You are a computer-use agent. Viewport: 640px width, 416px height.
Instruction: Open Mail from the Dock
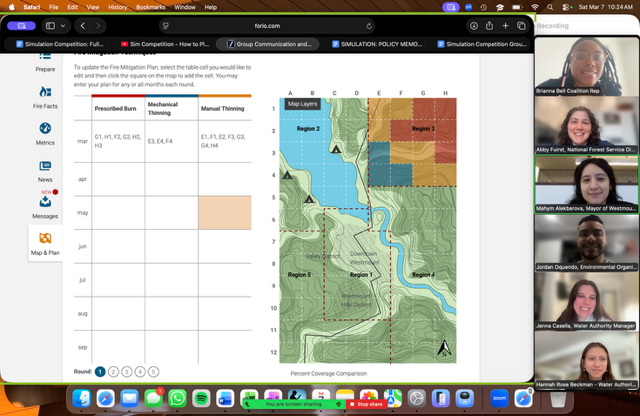(129, 398)
